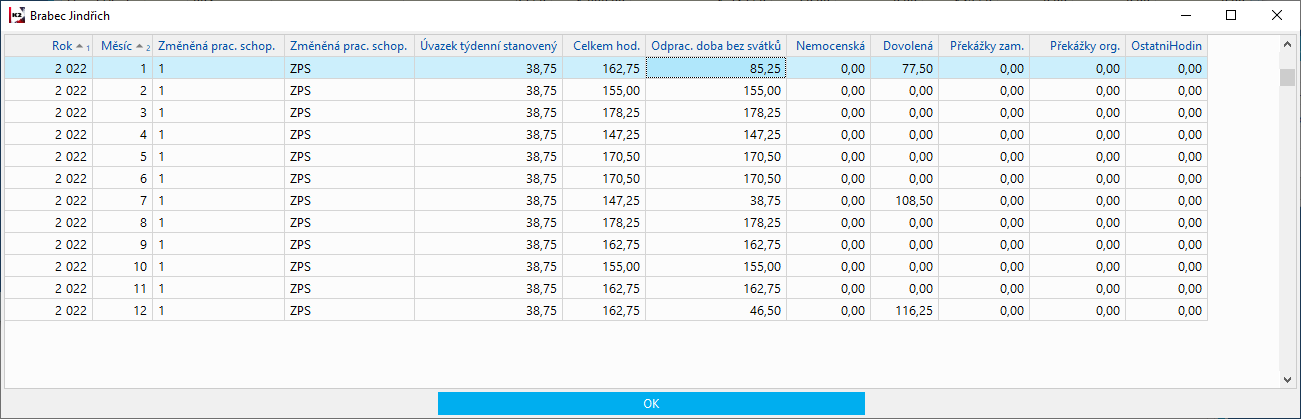Click the Úvazek týdenní stanovený column header
The width and height of the screenshot is (1301, 419).
[x=489, y=46]
